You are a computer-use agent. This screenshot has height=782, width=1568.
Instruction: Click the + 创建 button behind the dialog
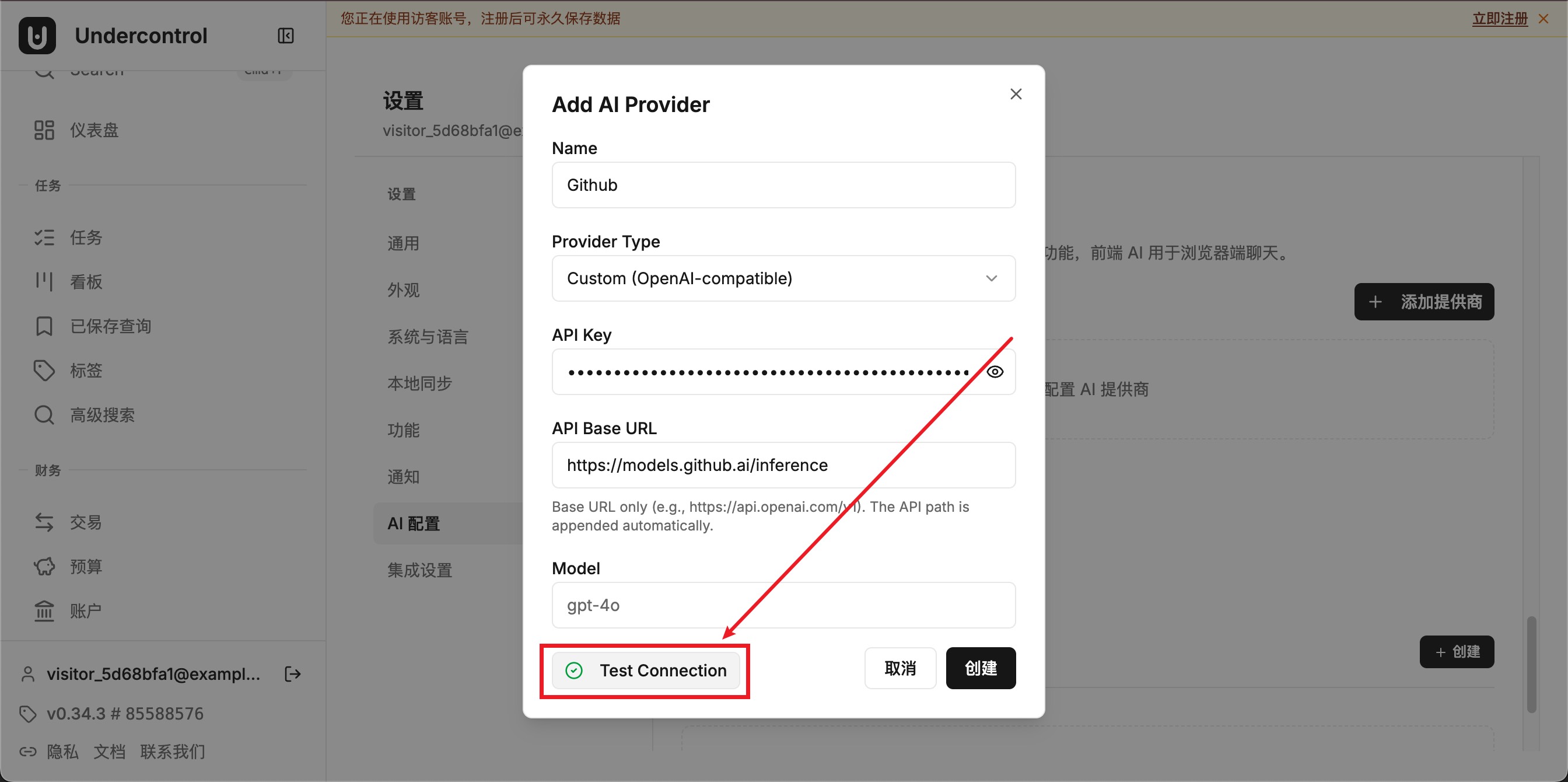coord(1457,652)
